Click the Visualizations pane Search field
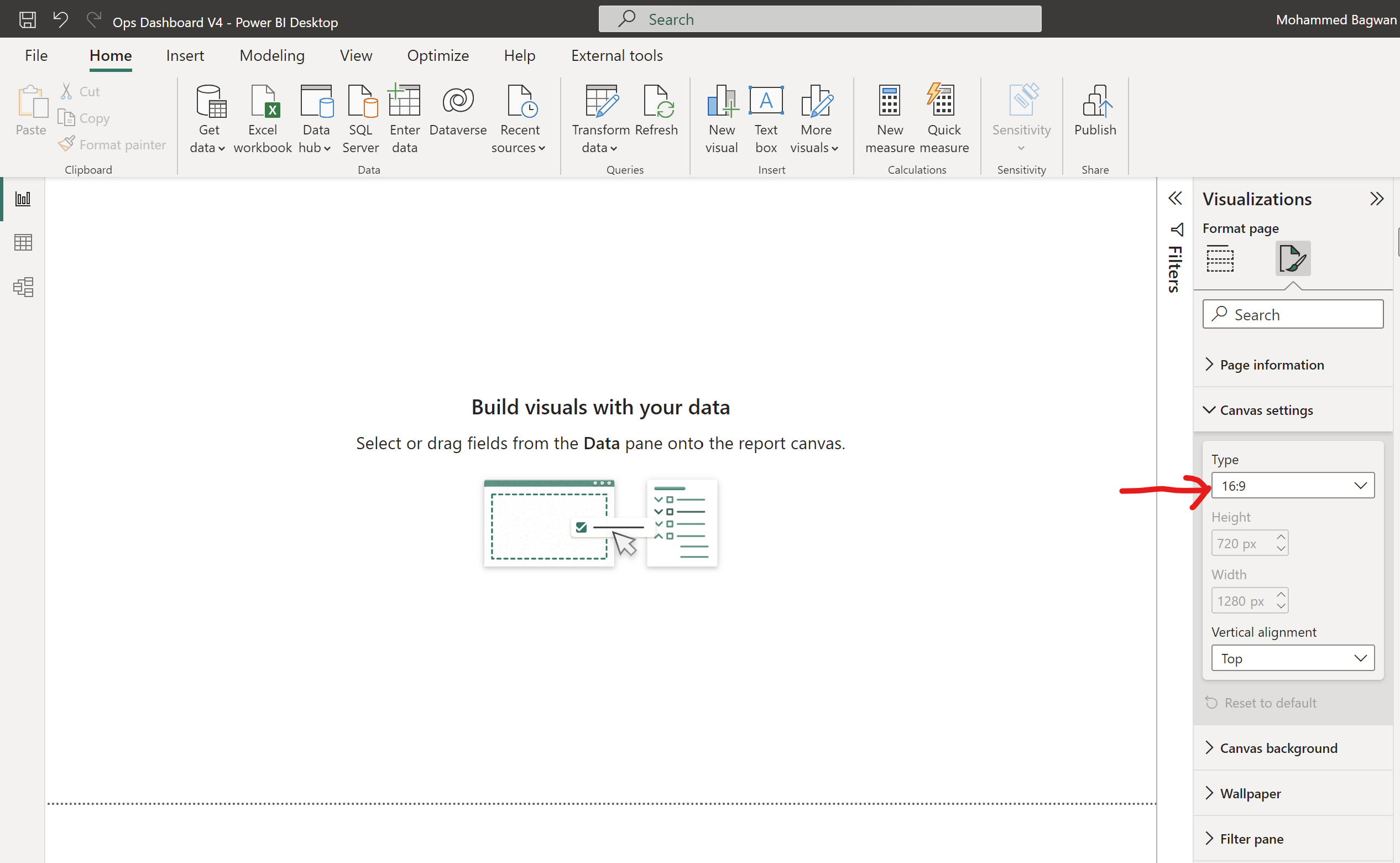This screenshot has width=1400, height=863. [1292, 314]
